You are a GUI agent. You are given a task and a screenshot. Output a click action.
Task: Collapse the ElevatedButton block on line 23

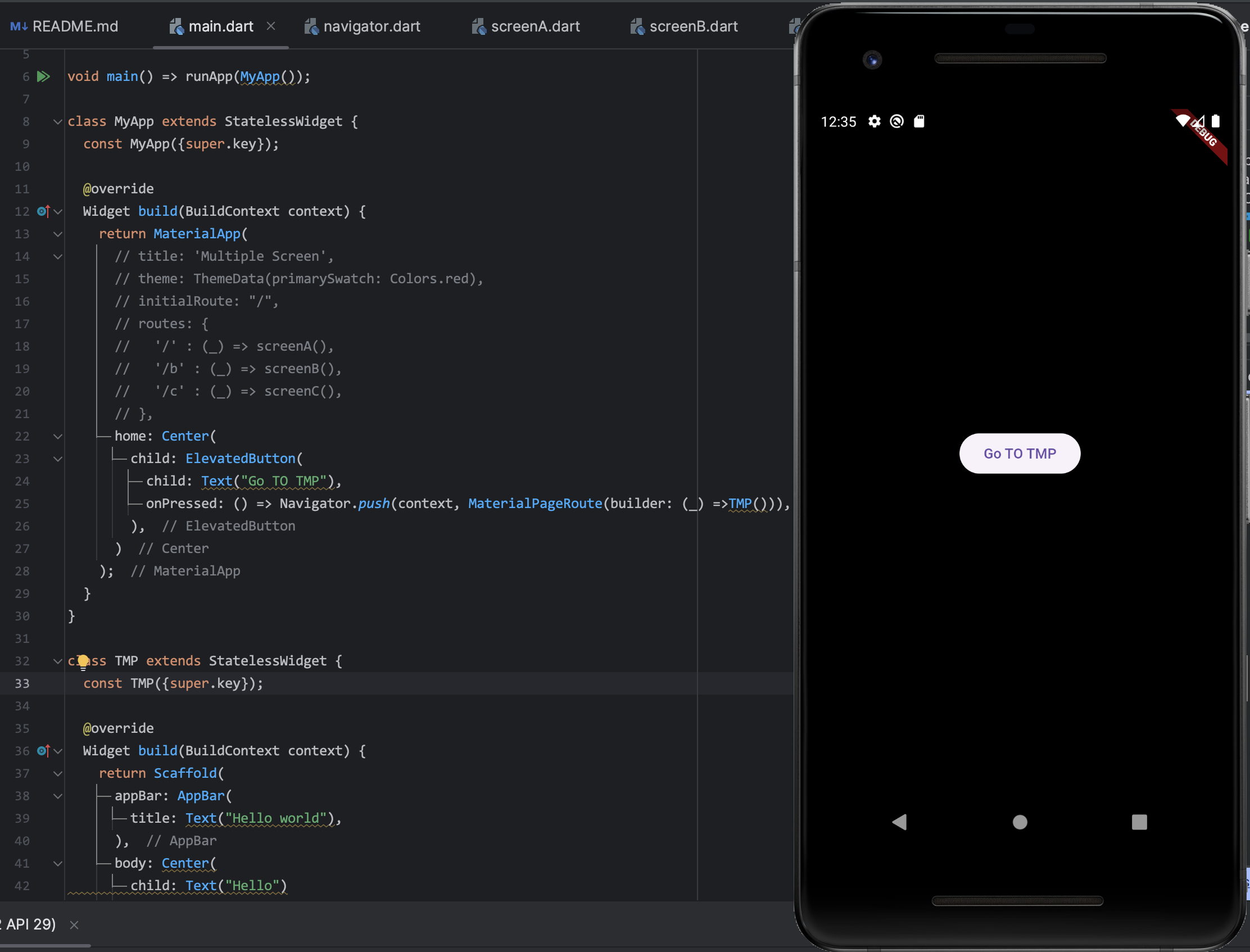58,459
